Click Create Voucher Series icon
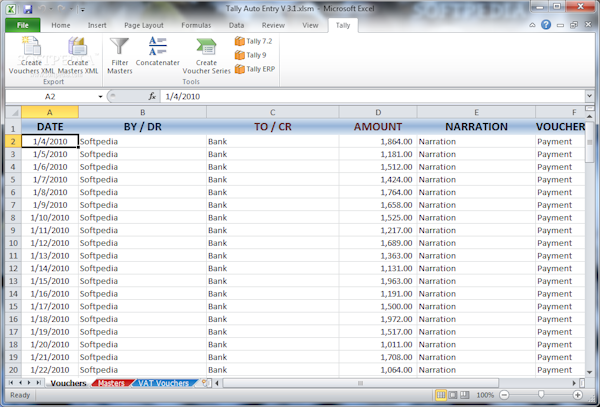 (x=206, y=49)
